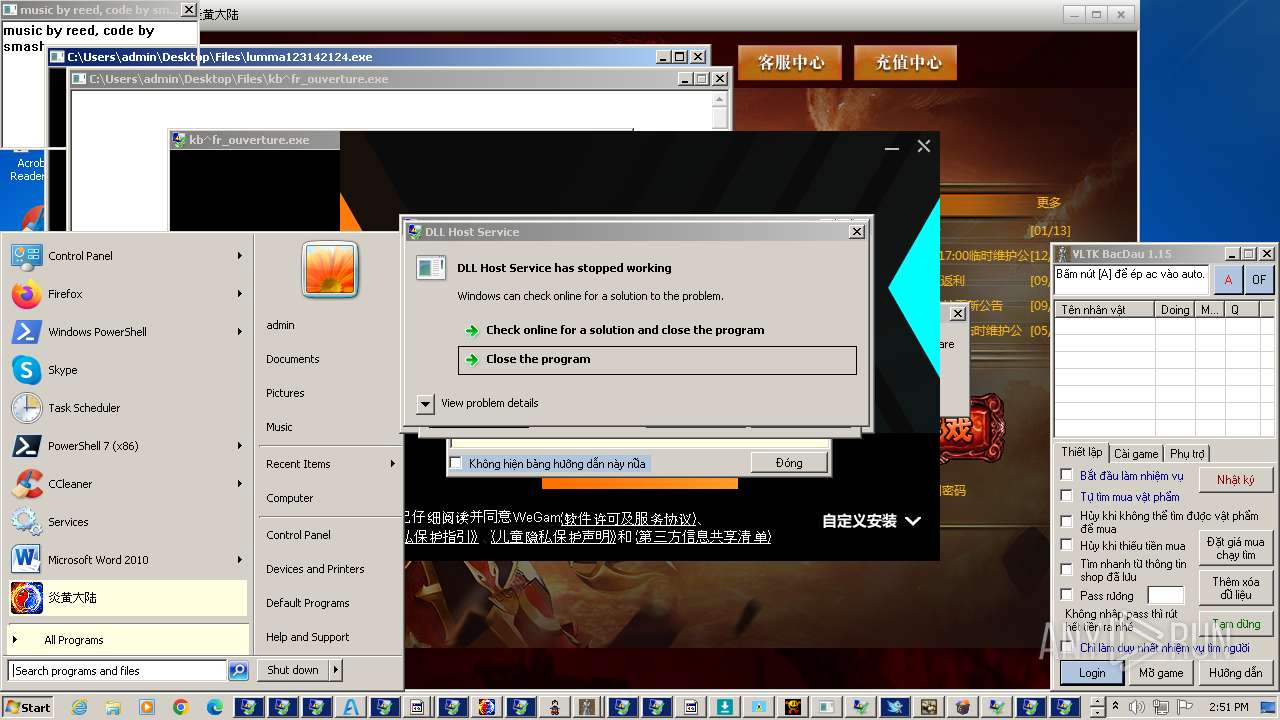Open the Shut down options arrow

pos(336,670)
